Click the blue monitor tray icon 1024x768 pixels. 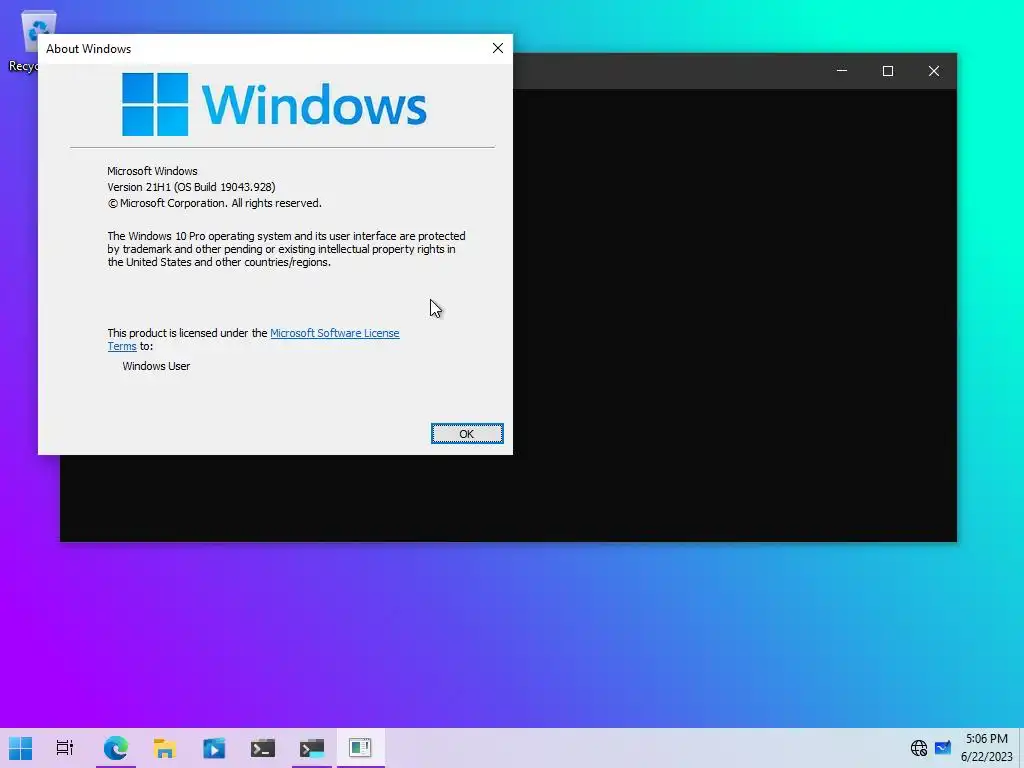coord(942,748)
